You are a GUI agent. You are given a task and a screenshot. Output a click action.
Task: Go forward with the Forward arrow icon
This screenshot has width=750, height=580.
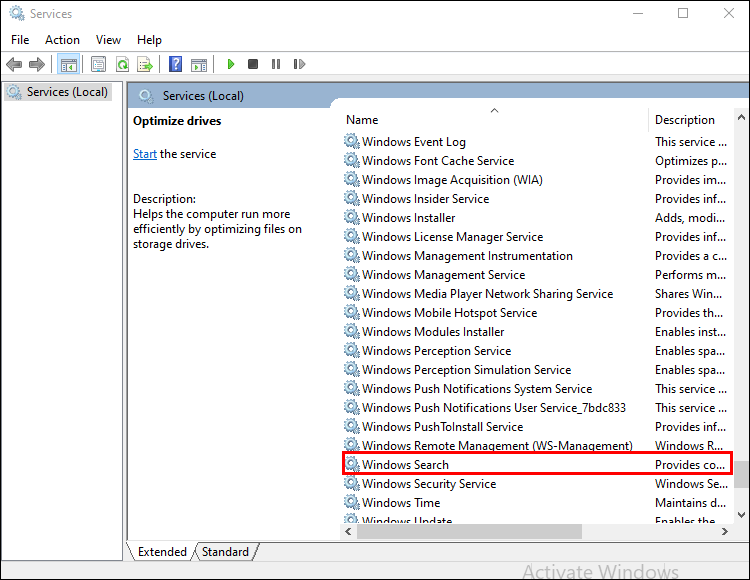pos(37,64)
